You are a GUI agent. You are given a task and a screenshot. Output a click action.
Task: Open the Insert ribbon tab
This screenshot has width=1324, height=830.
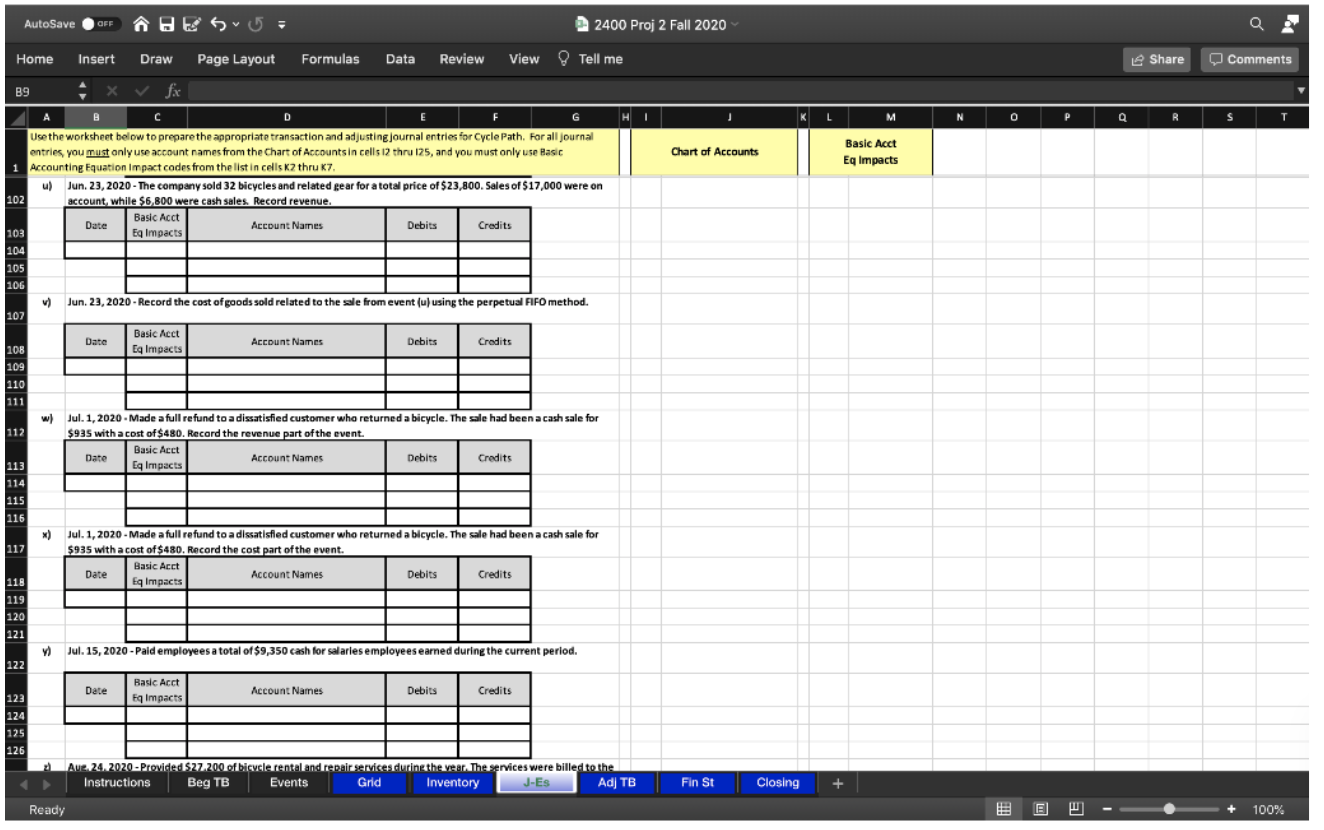click(96, 59)
